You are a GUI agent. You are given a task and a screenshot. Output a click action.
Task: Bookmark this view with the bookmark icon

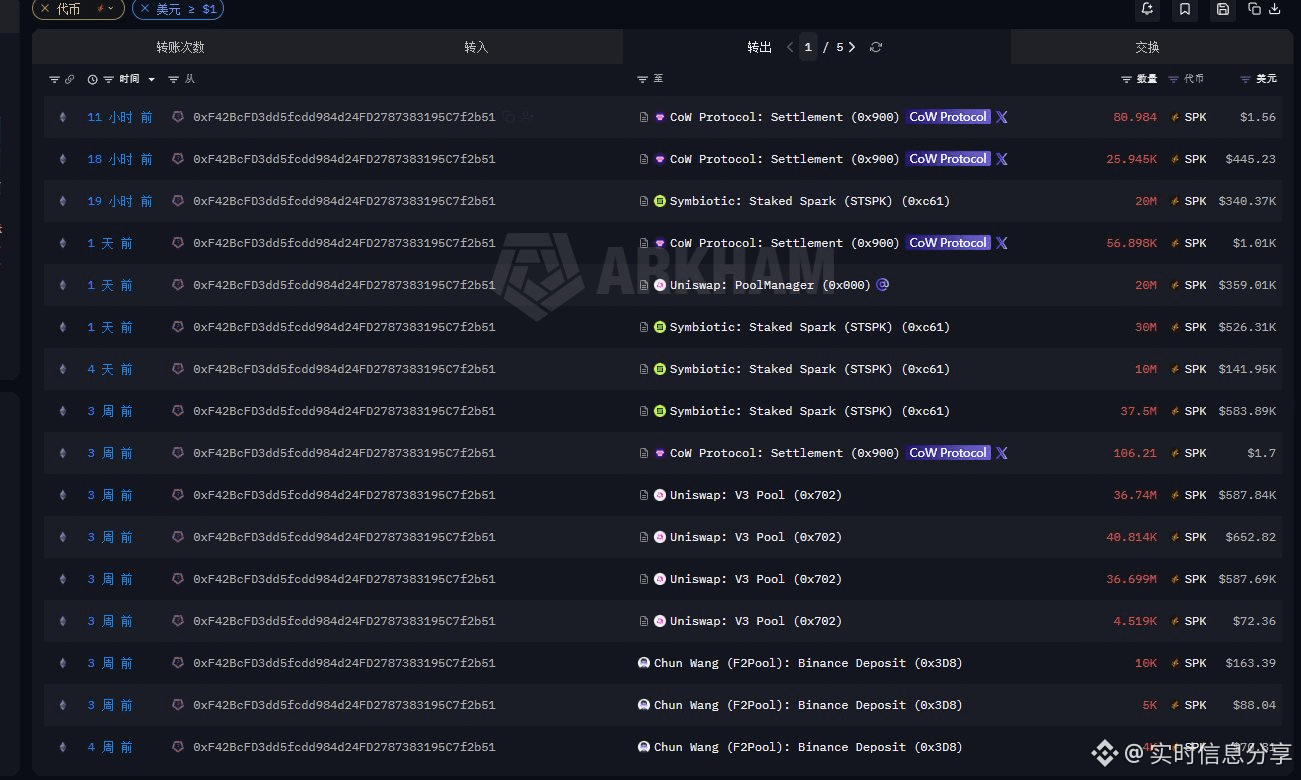pyautogui.click(x=1185, y=9)
